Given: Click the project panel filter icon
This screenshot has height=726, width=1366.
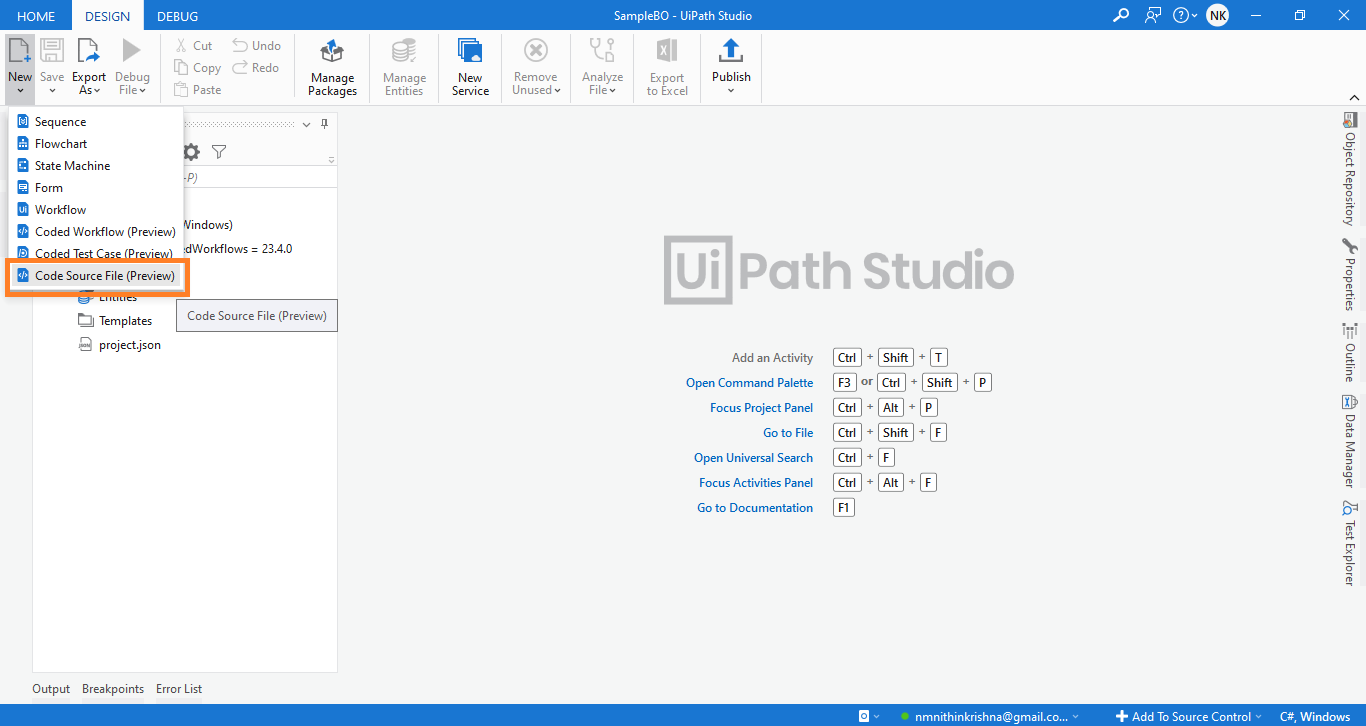Looking at the screenshot, I should [219, 152].
